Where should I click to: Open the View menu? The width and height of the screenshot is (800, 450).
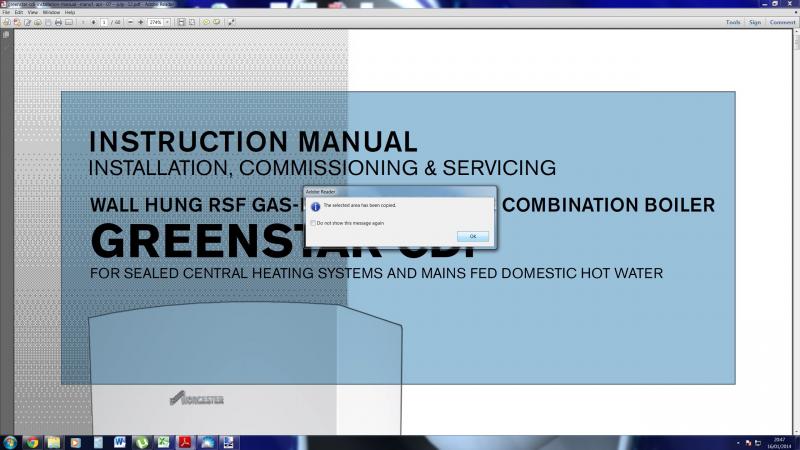pos(32,12)
